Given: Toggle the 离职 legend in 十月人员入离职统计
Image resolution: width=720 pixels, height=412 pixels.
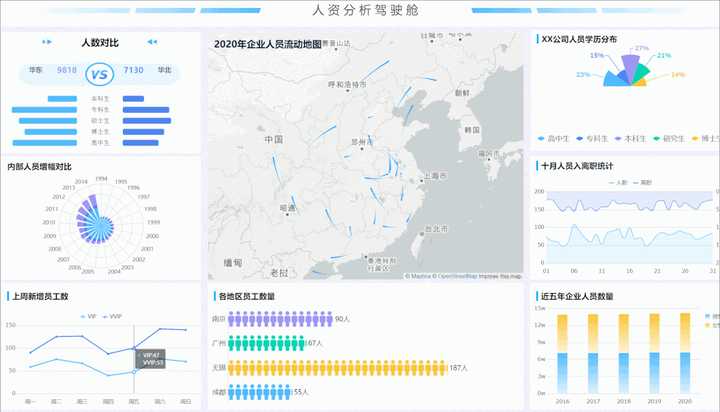Looking at the screenshot, I should (642, 182).
